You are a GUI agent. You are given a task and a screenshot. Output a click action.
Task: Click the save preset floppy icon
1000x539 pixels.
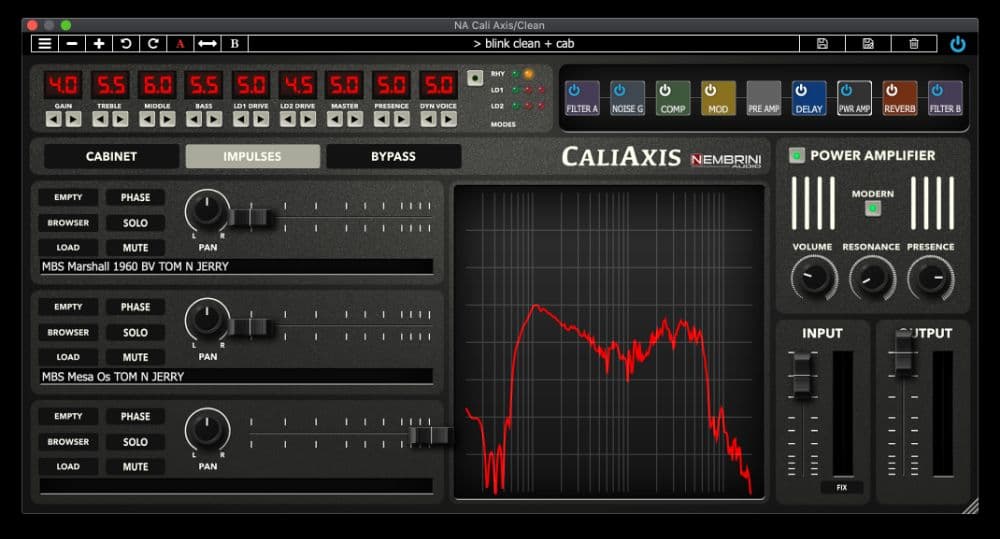point(822,43)
